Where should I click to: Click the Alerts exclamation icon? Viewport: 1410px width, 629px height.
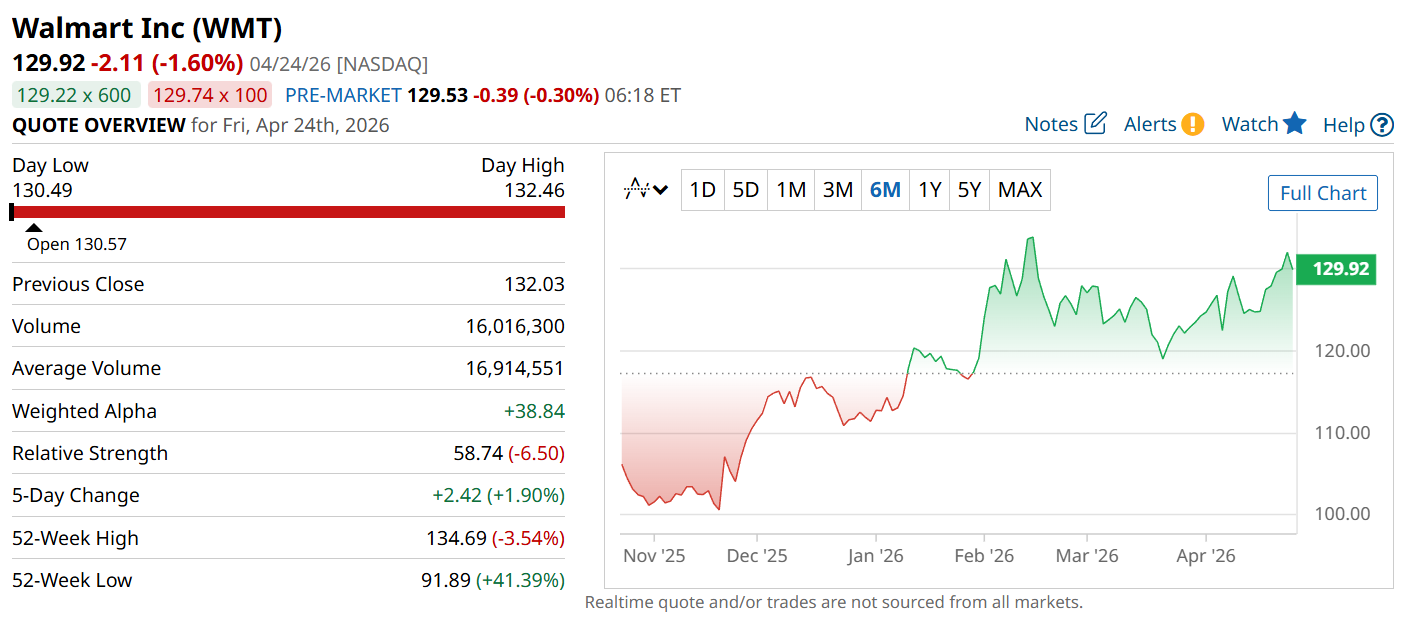(1193, 124)
